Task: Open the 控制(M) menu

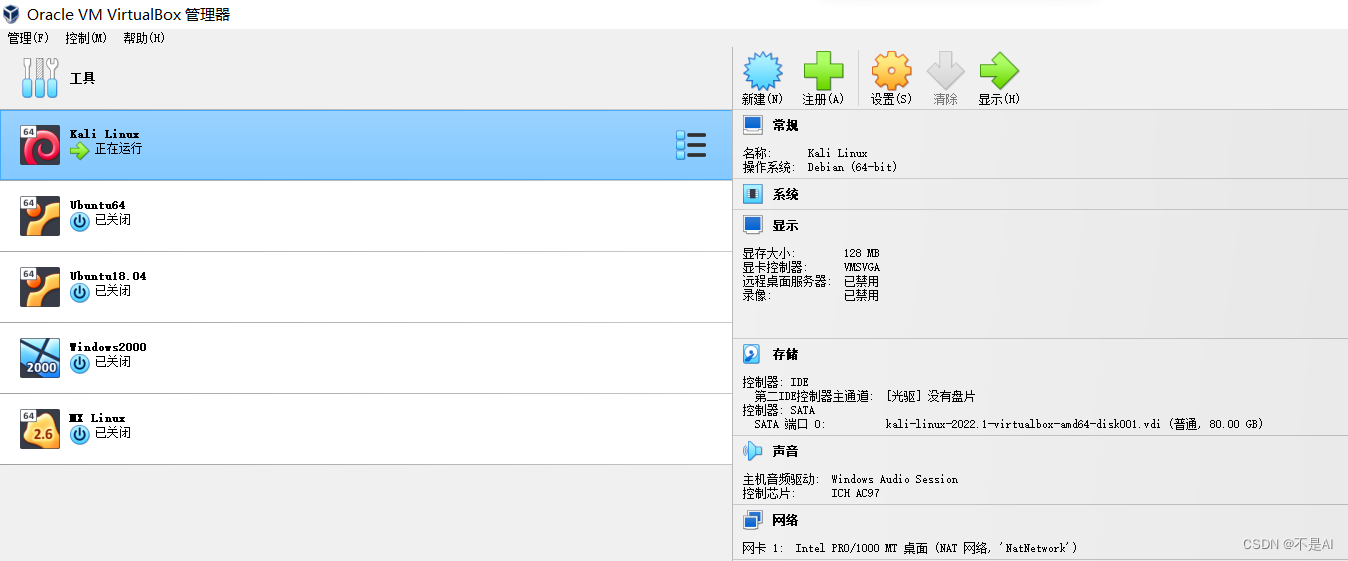Action: [86, 38]
